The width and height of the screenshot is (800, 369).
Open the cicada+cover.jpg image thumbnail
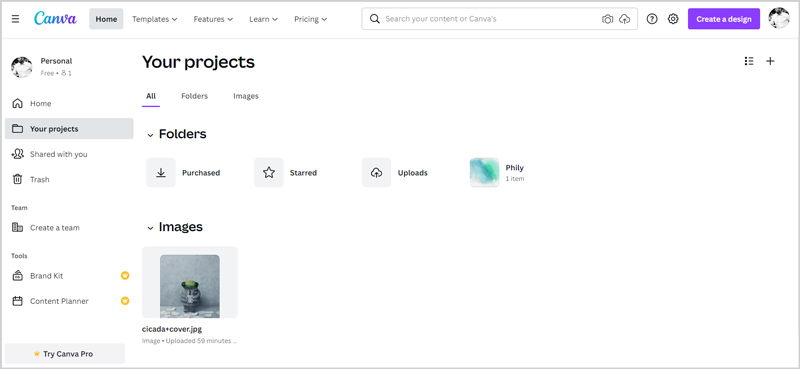pos(190,282)
